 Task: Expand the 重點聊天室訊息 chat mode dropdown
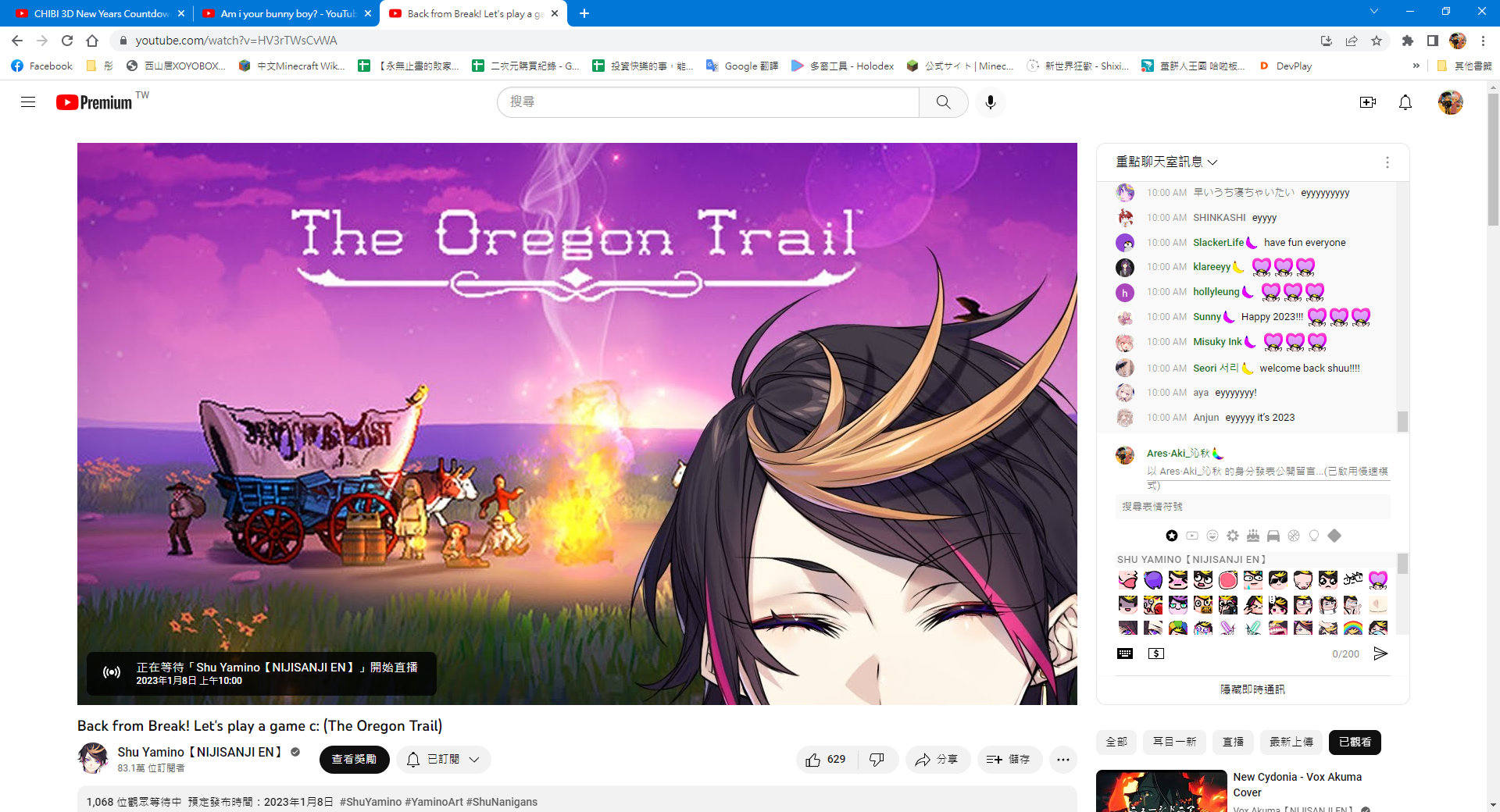[1167, 162]
